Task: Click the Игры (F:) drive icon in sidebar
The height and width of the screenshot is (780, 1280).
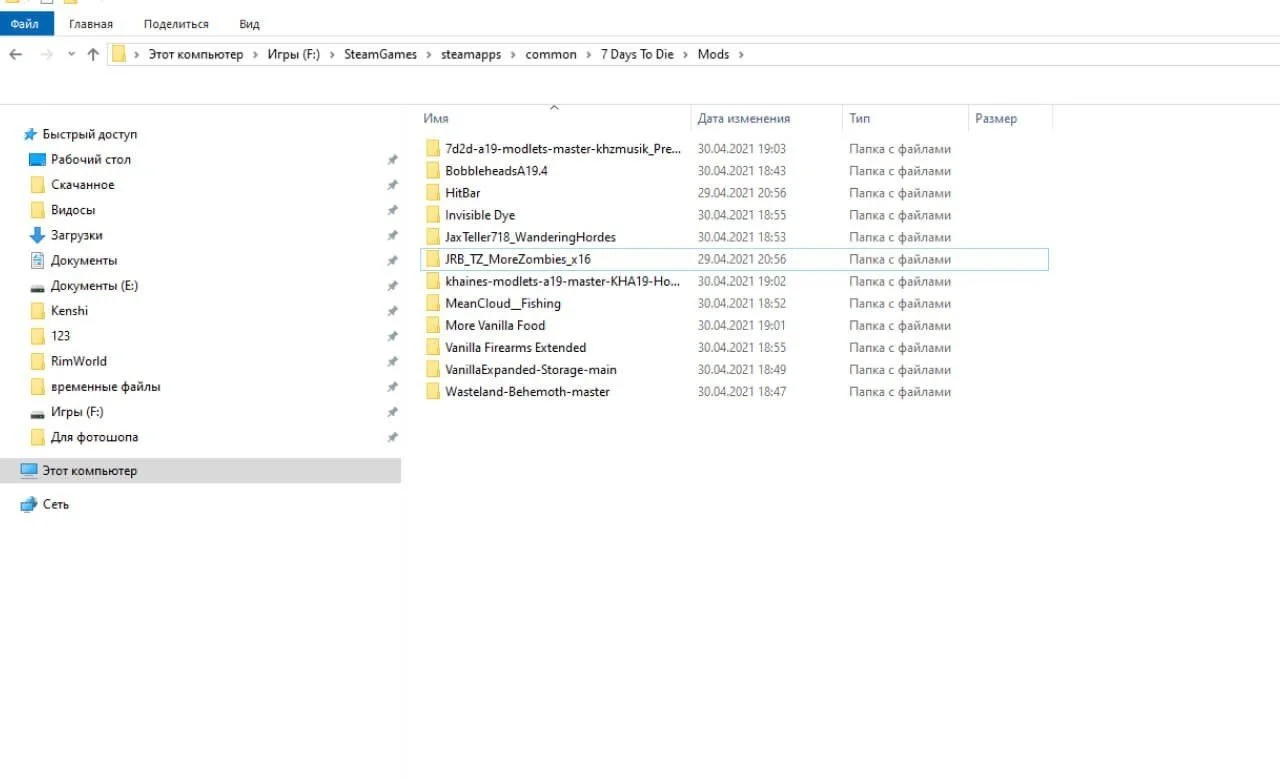Action: click(x=38, y=412)
